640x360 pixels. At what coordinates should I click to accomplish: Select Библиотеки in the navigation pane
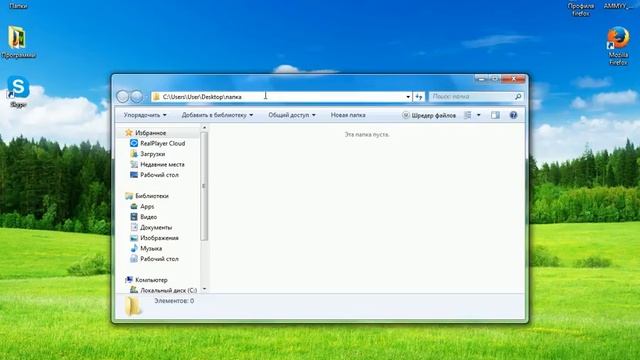[x=147, y=196]
